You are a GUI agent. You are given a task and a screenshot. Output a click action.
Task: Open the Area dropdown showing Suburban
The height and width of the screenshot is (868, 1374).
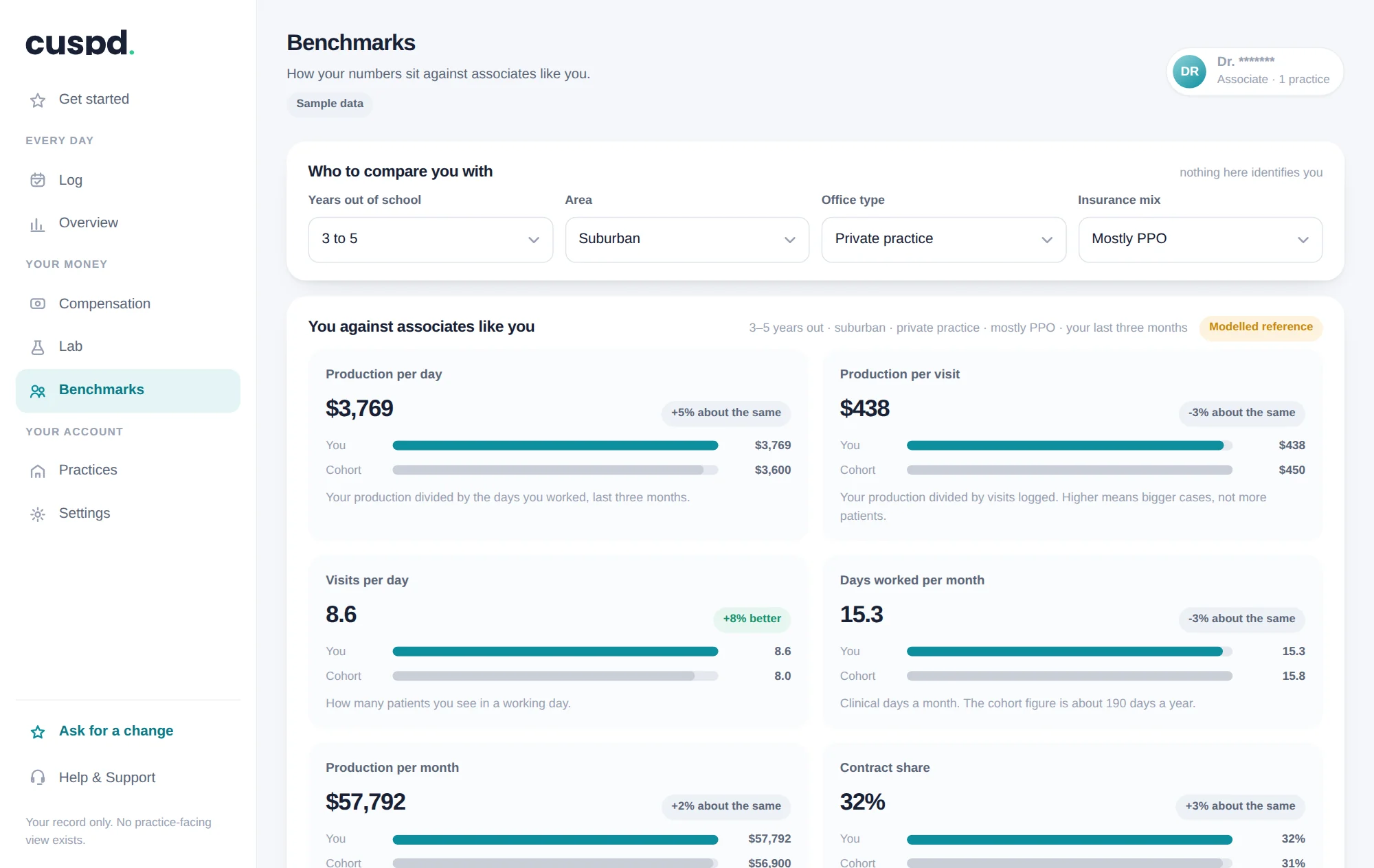(687, 240)
